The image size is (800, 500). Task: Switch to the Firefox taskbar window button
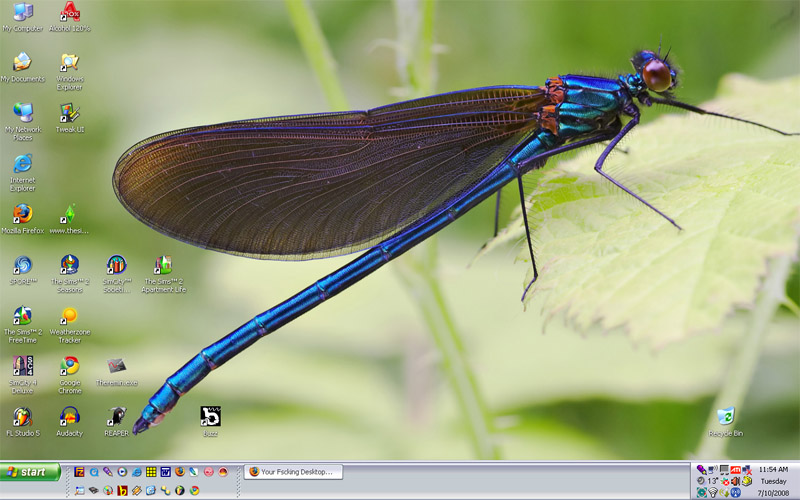coord(291,472)
